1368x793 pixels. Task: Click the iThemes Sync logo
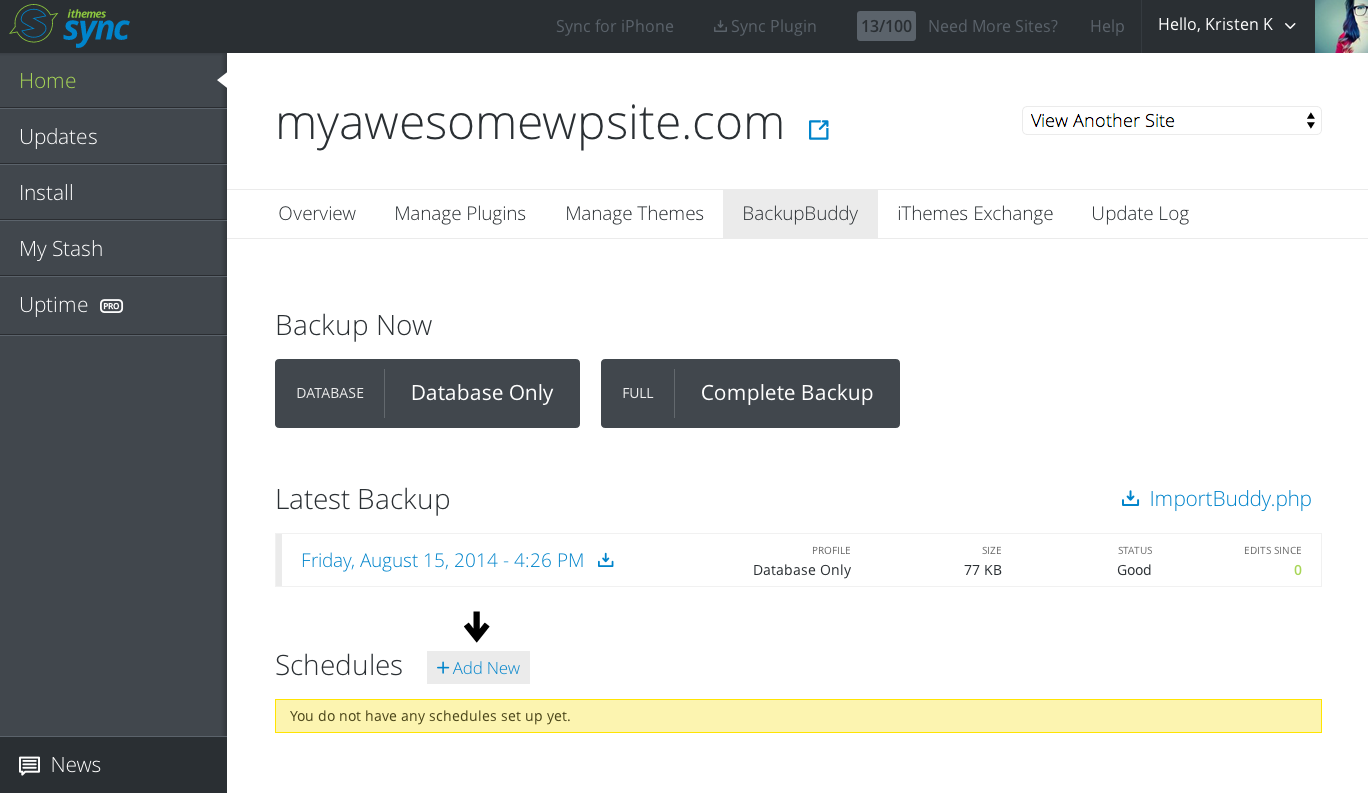point(69,25)
